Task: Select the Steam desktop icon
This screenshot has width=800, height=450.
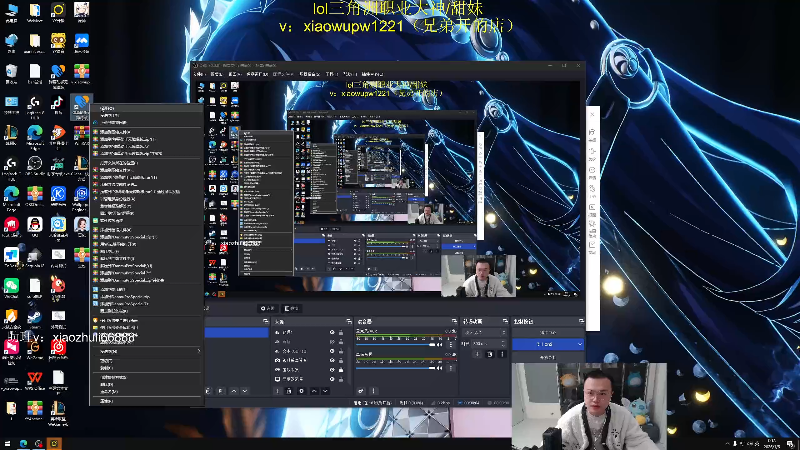Action: pos(34,318)
